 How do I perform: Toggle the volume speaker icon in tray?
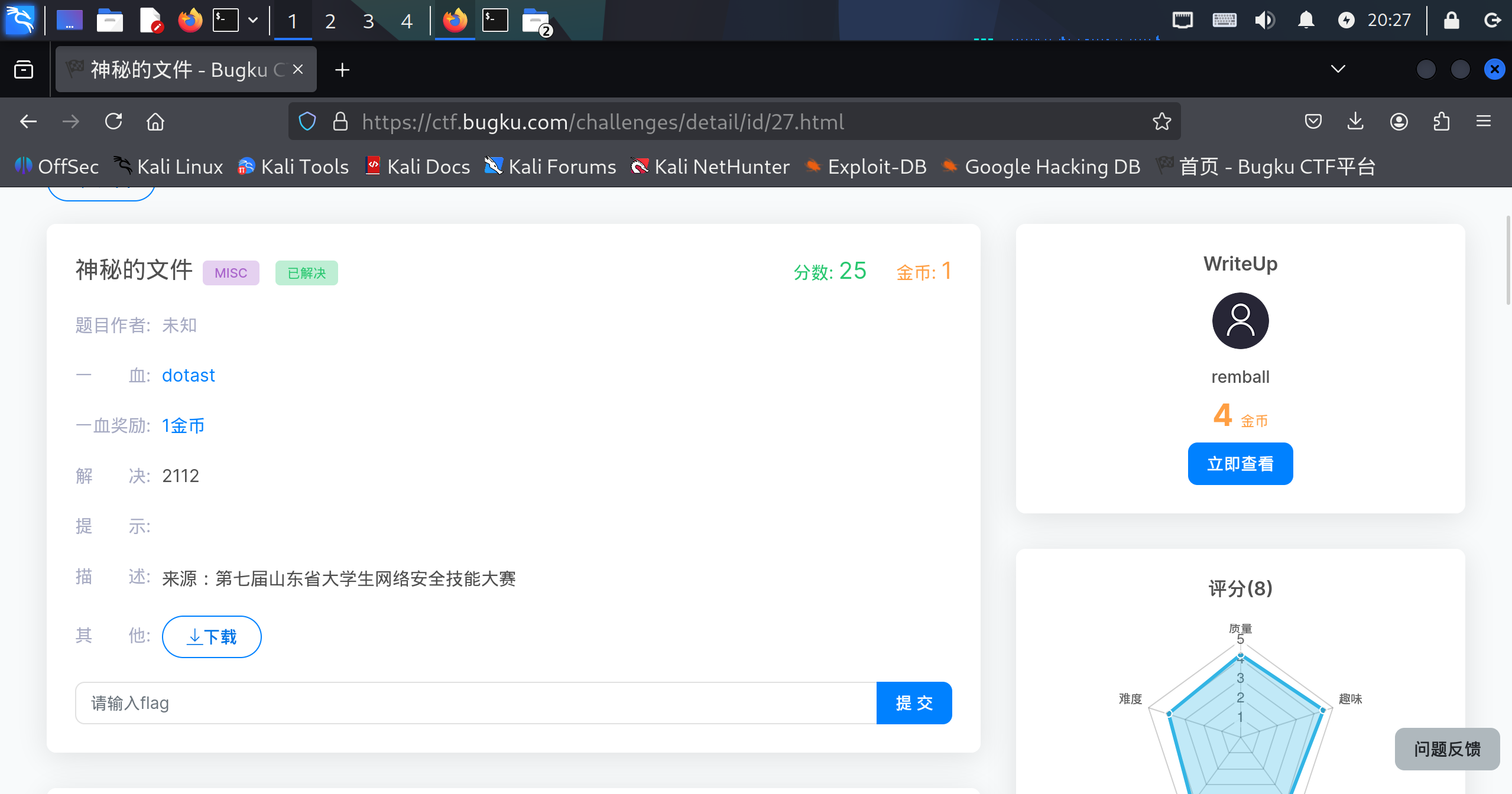[x=1264, y=21]
